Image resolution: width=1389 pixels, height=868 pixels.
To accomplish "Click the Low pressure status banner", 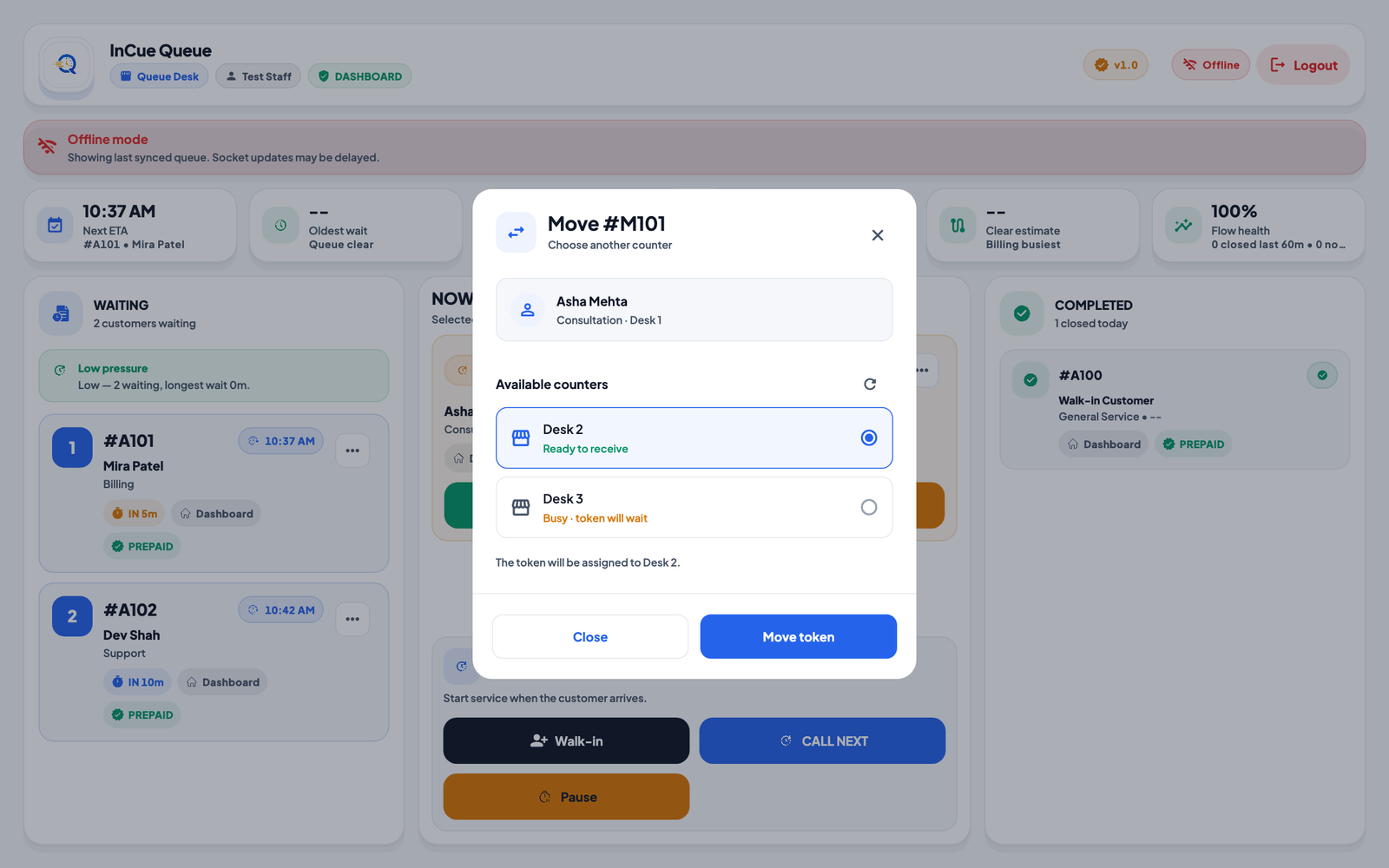I will (x=214, y=376).
